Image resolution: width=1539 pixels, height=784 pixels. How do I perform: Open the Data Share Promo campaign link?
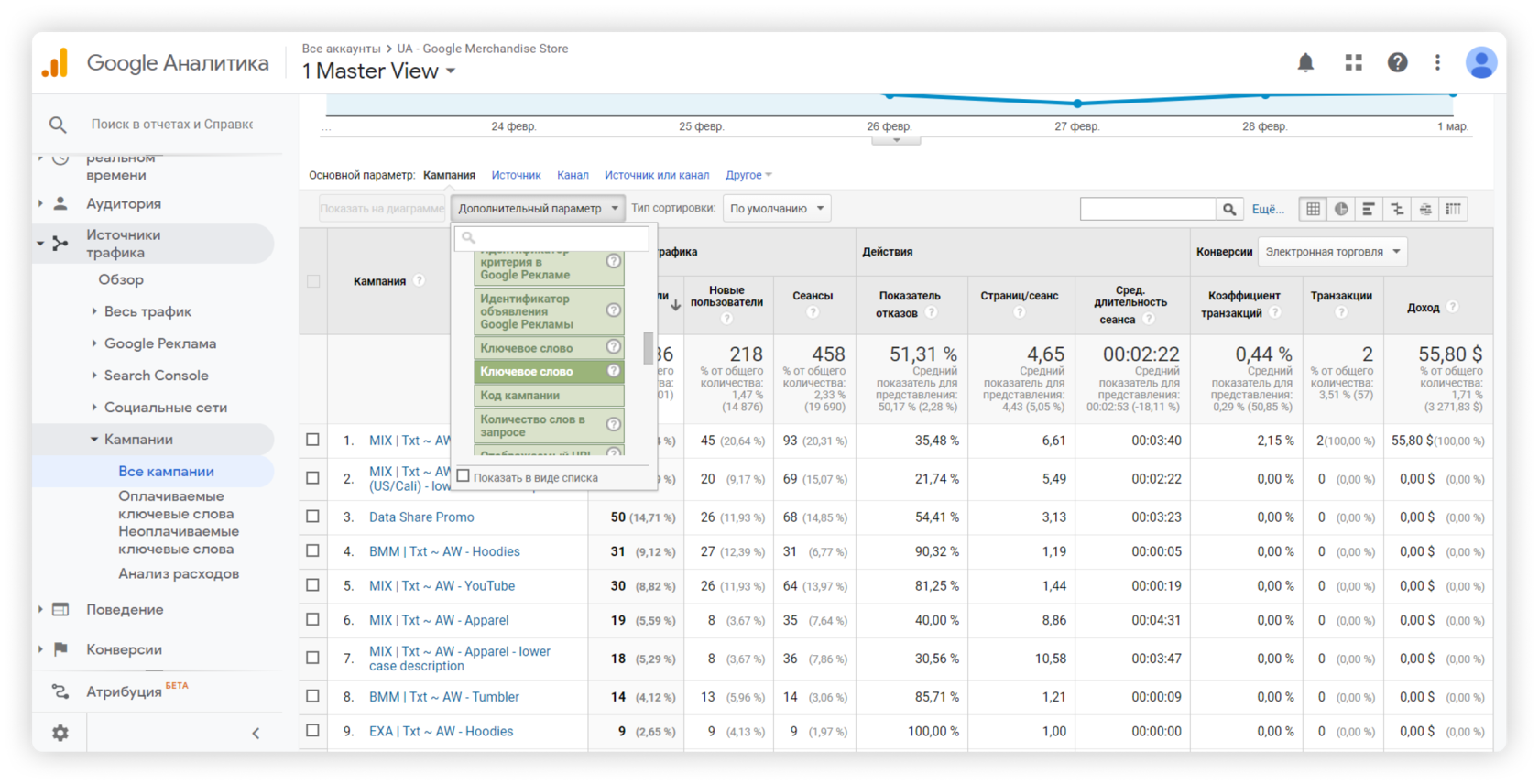(x=421, y=517)
